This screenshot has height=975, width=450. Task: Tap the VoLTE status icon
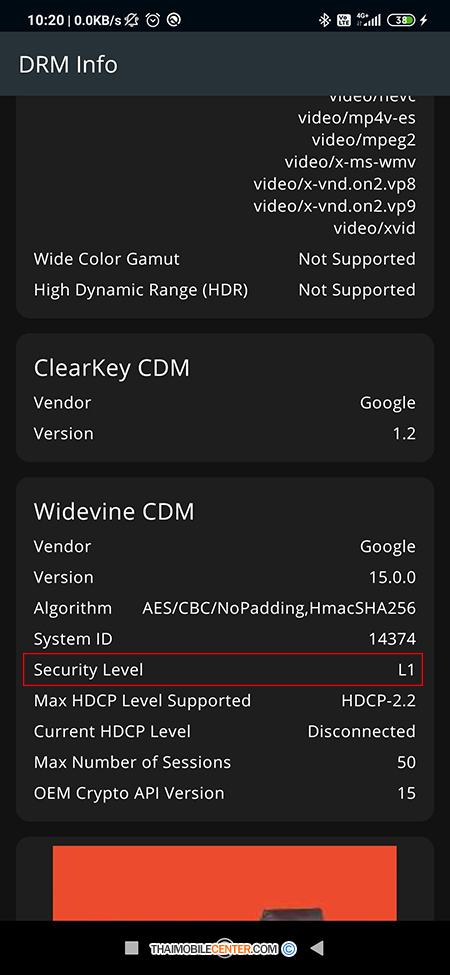pyautogui.click(x=343, y=21)
